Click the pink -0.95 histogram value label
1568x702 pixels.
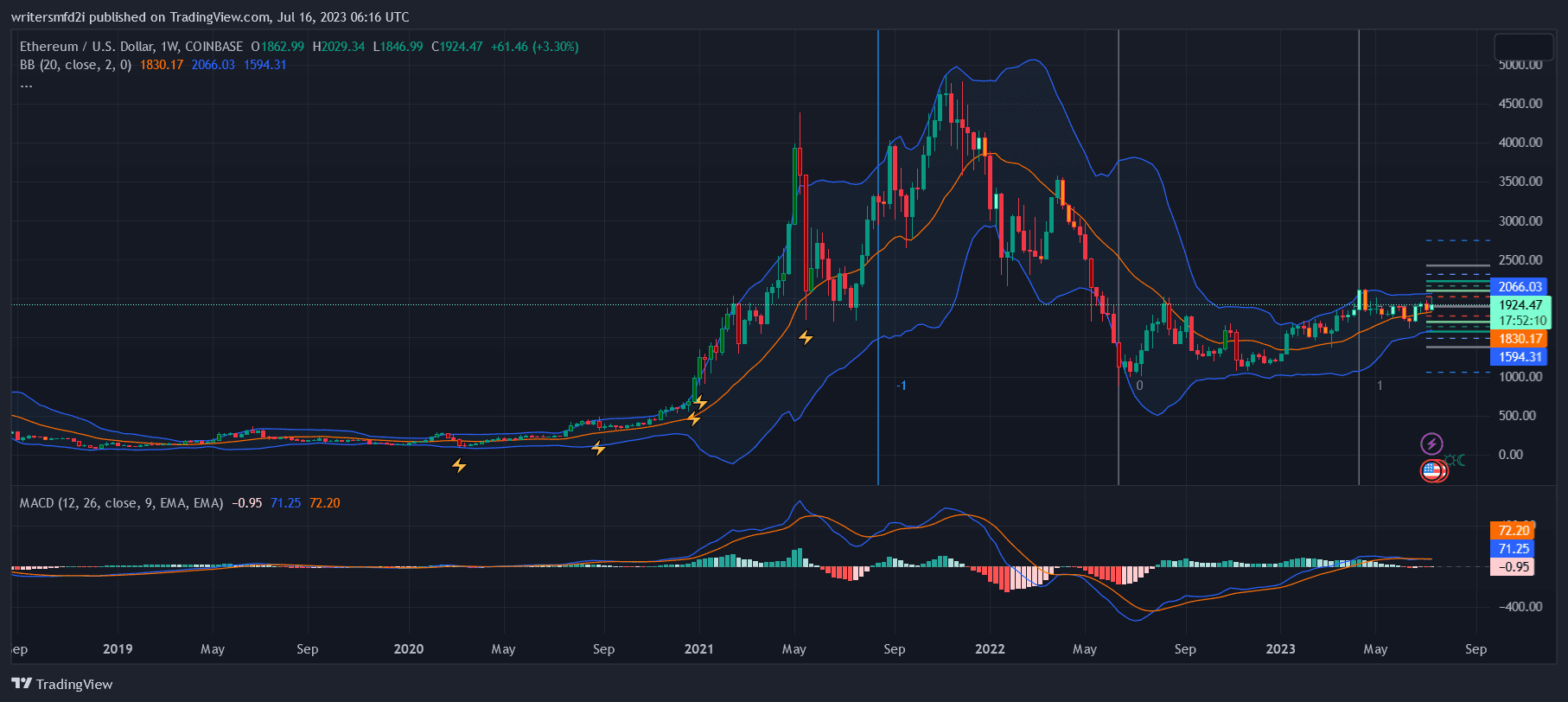[x=1513, y=567]
